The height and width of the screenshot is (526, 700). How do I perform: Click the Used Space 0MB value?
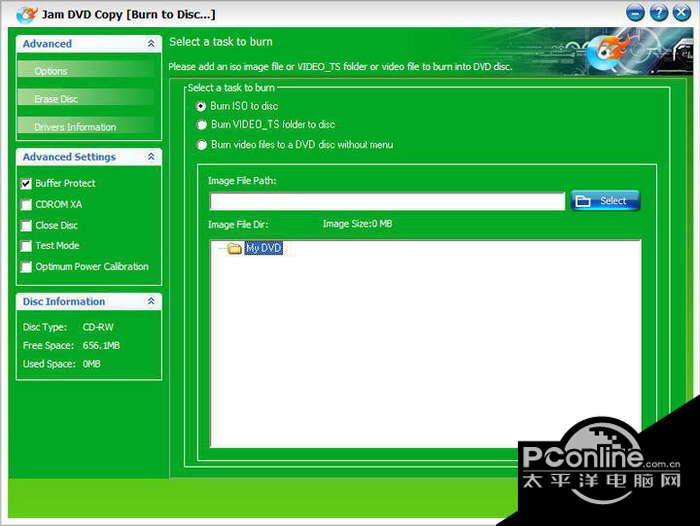(x=92, y=364)
